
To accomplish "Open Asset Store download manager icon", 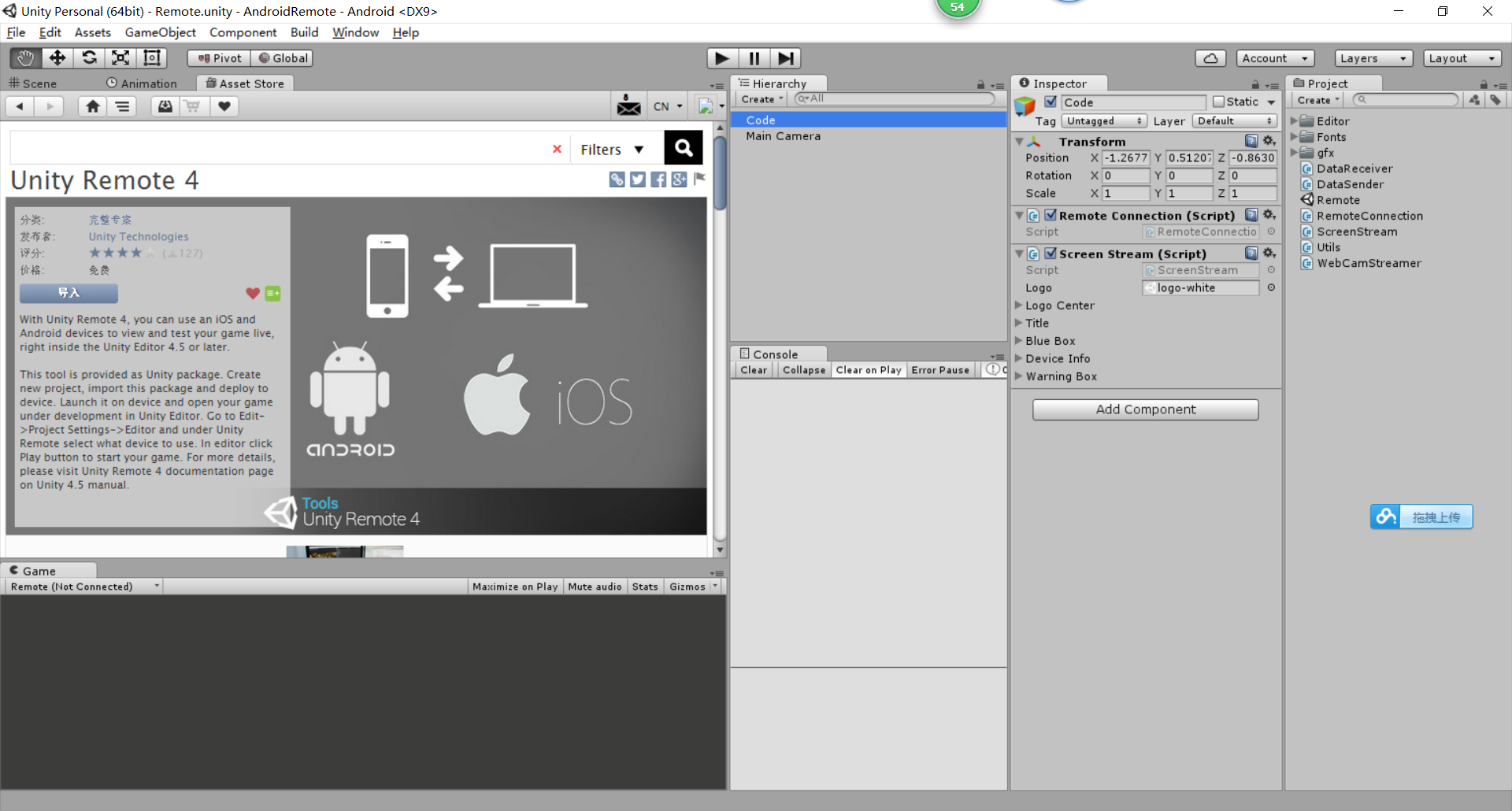I will click(x=165, y=106).
